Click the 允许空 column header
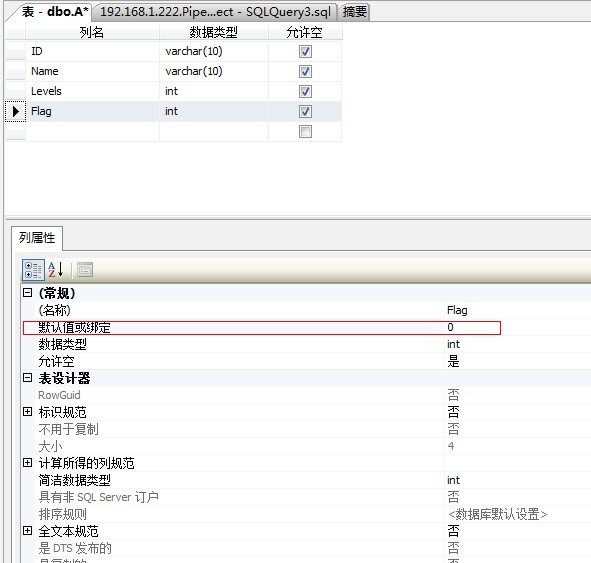 [305, 32]
